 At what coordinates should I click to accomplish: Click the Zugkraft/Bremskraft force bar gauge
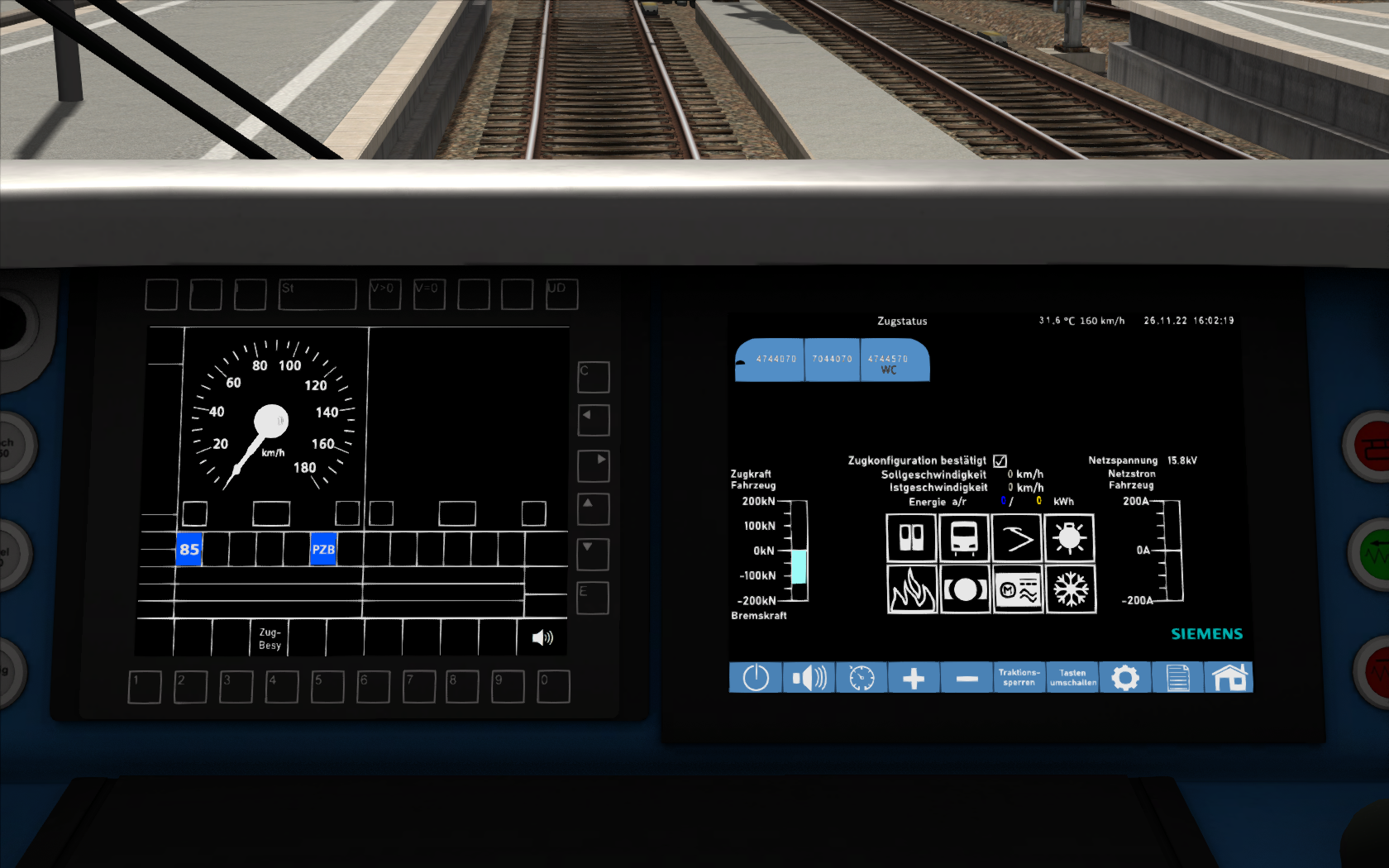[798, 551]
